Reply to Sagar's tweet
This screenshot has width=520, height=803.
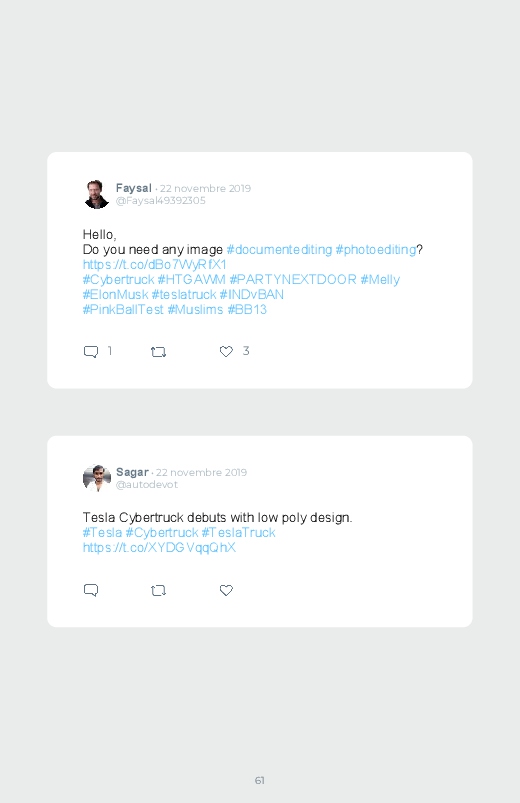pos(91,590)
